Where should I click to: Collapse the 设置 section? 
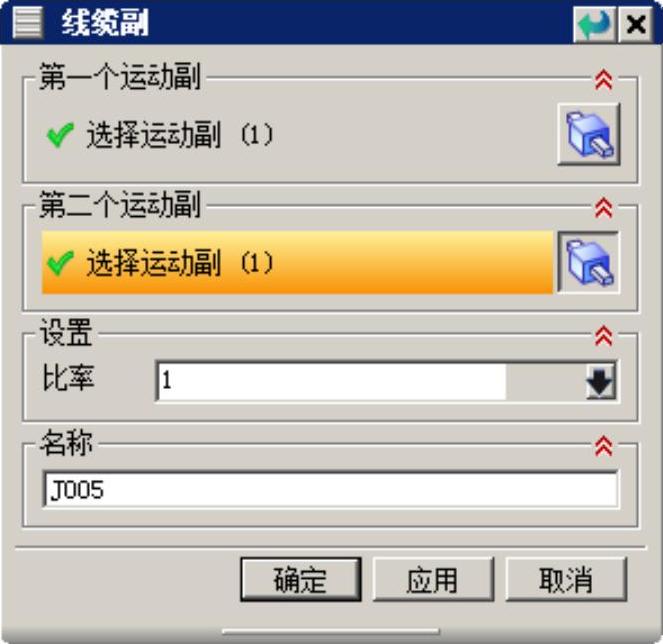tap(603, 336)
